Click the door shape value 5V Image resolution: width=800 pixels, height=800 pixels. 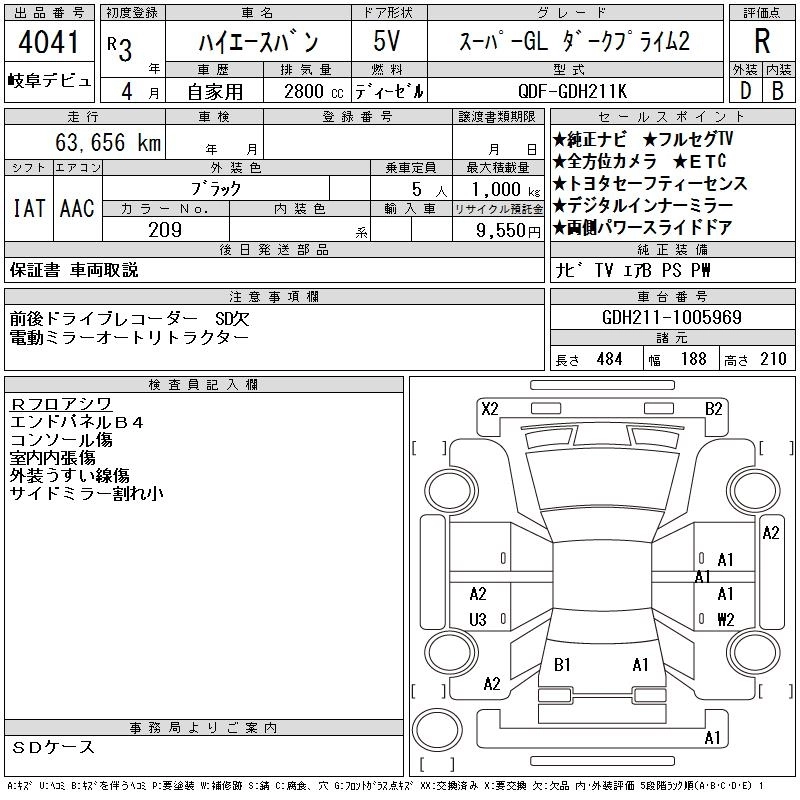tap(387, 41)
